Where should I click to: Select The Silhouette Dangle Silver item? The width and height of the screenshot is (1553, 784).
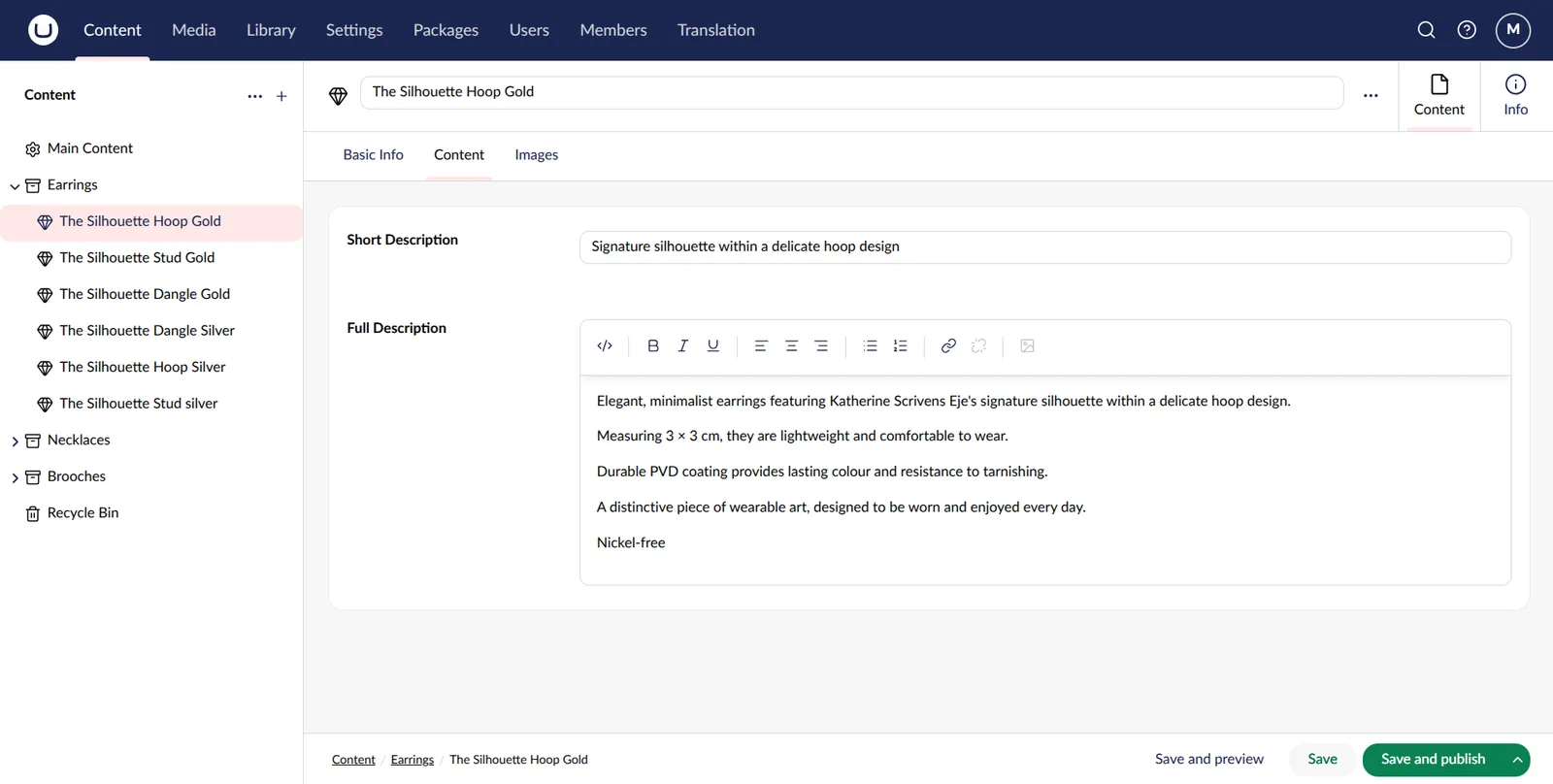(x=147, y=331)
